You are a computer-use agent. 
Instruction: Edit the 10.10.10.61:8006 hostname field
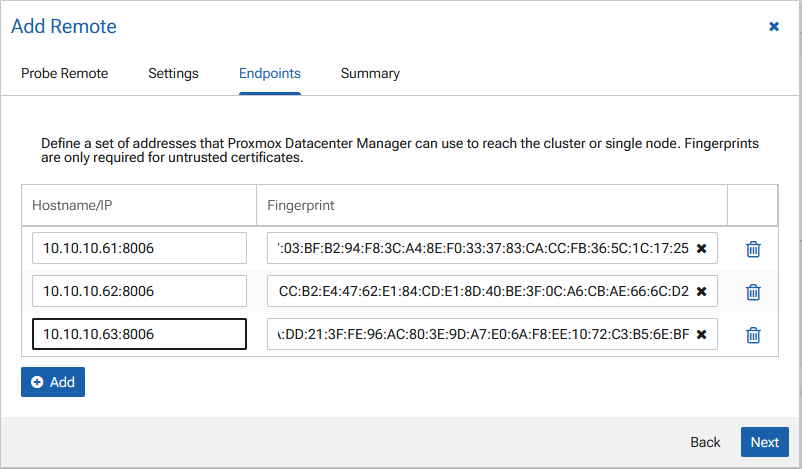point(139,248)
